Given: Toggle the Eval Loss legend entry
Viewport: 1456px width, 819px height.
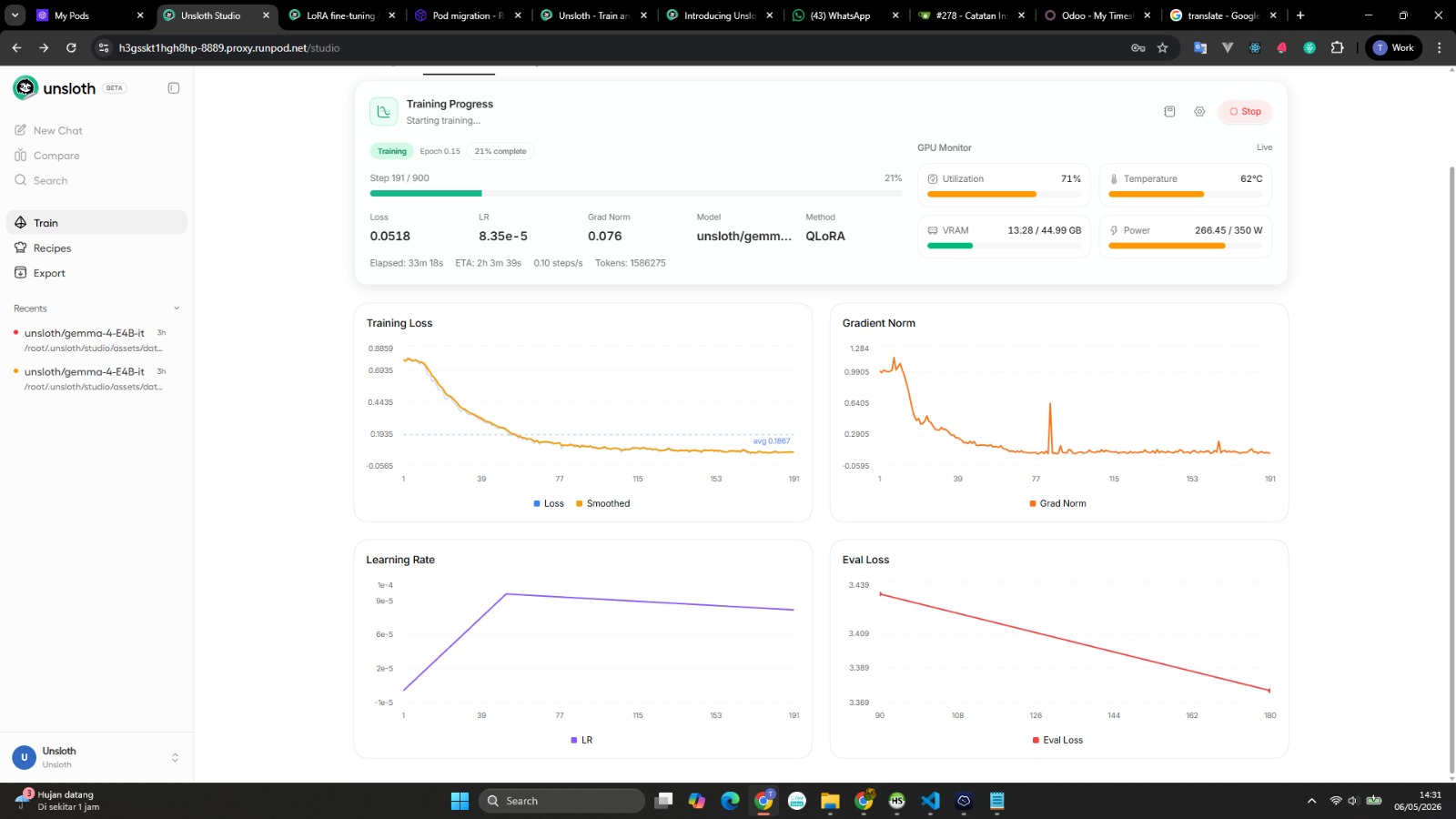Looking at the screenshot, I should tap(1057, 740).
